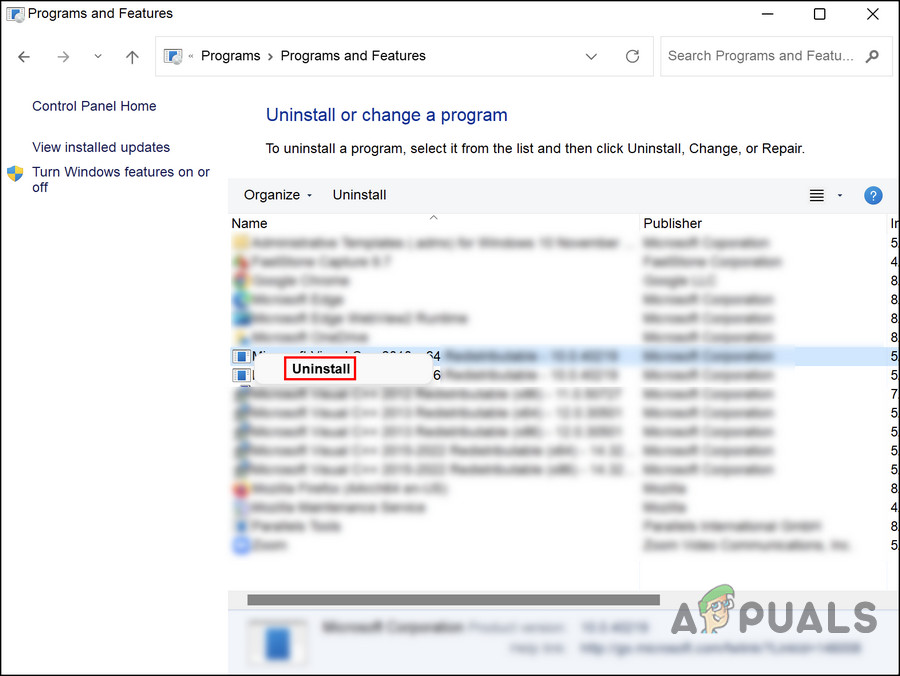Click the back navigation arrow
The height and width of the screenshot is (676, 900).
click(24, 56)
